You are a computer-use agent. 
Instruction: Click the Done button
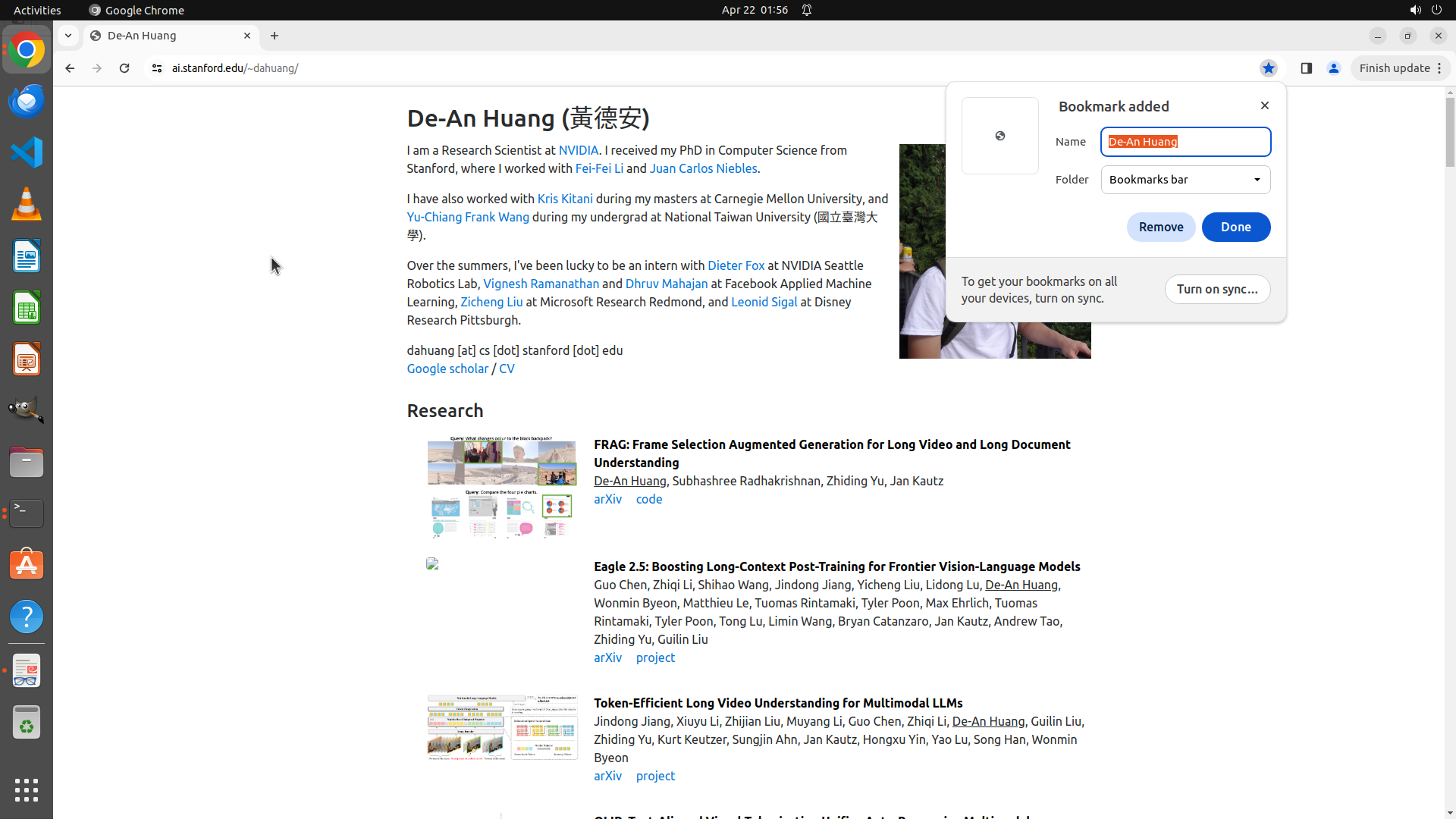coord(1235,227)
